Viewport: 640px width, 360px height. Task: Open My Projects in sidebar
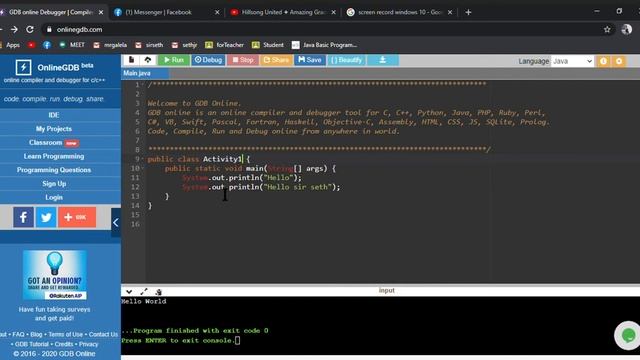[x=54, y=129]
